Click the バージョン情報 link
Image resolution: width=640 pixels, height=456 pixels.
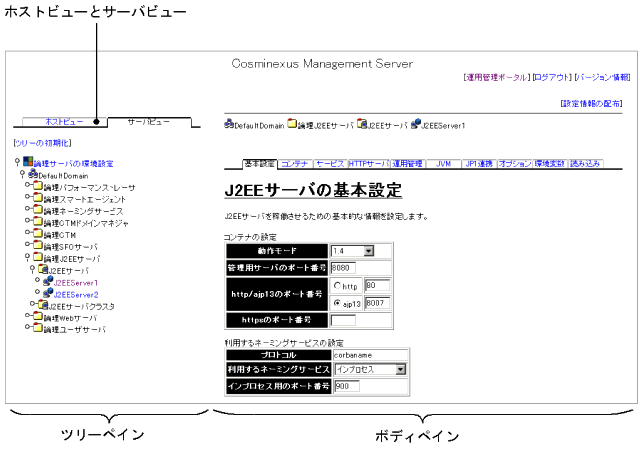[x=603, y=77]
